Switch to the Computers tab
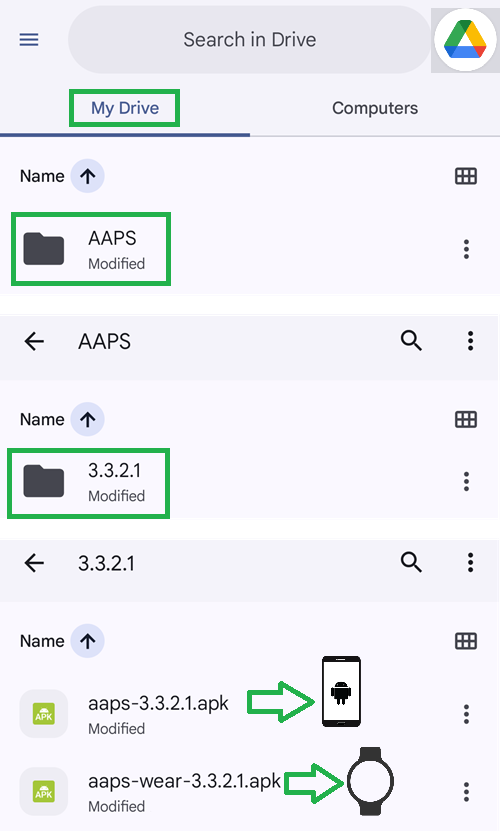The height and width of the screenshot is (831, 500). [375, 108]
